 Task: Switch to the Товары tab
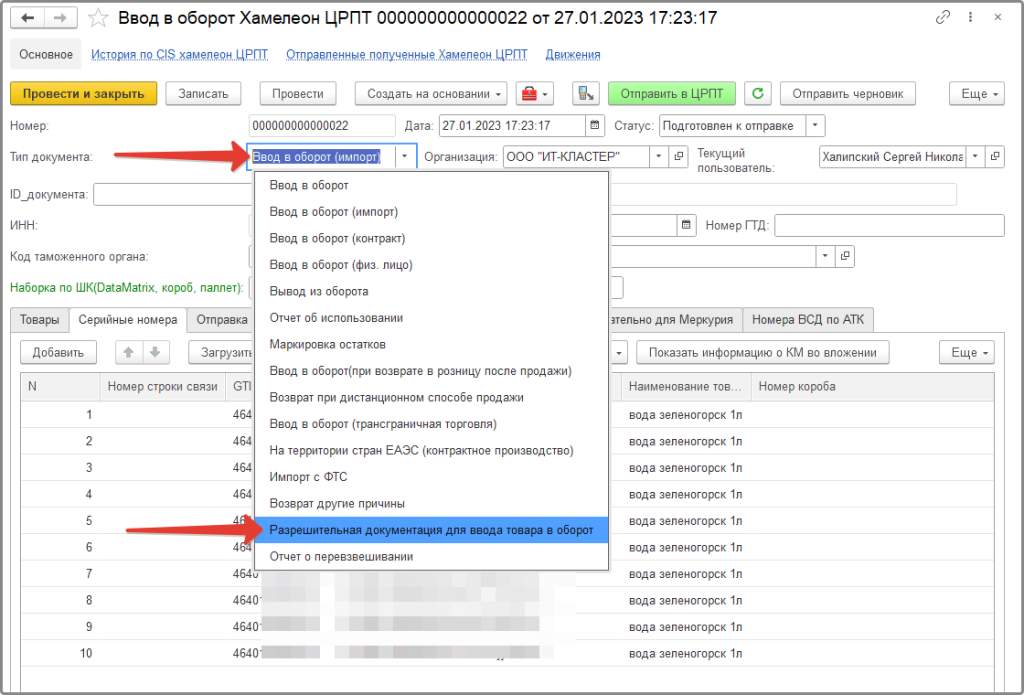(39, 320)
